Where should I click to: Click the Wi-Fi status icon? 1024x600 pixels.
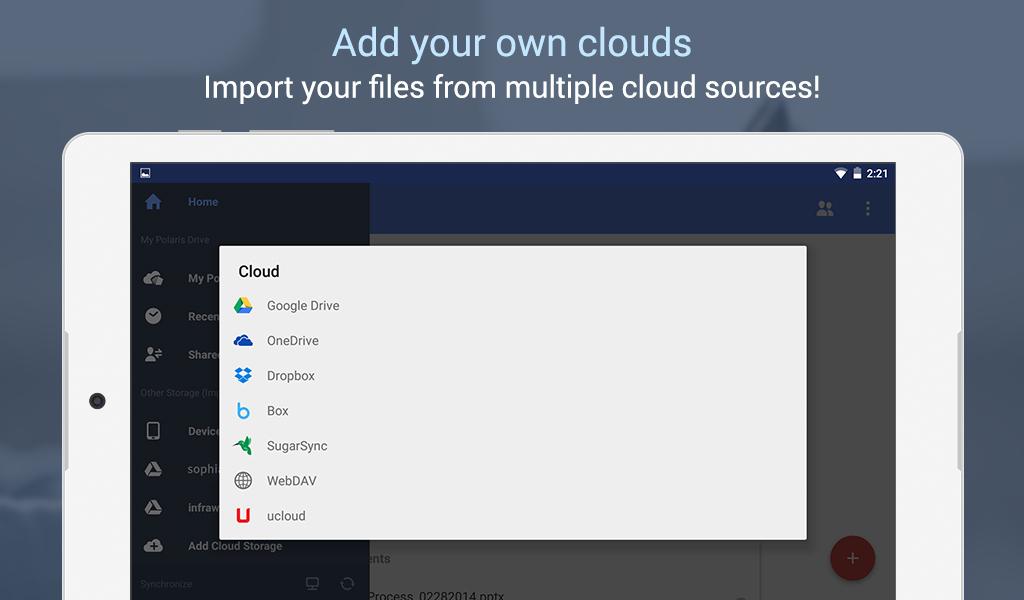(840, 173)
